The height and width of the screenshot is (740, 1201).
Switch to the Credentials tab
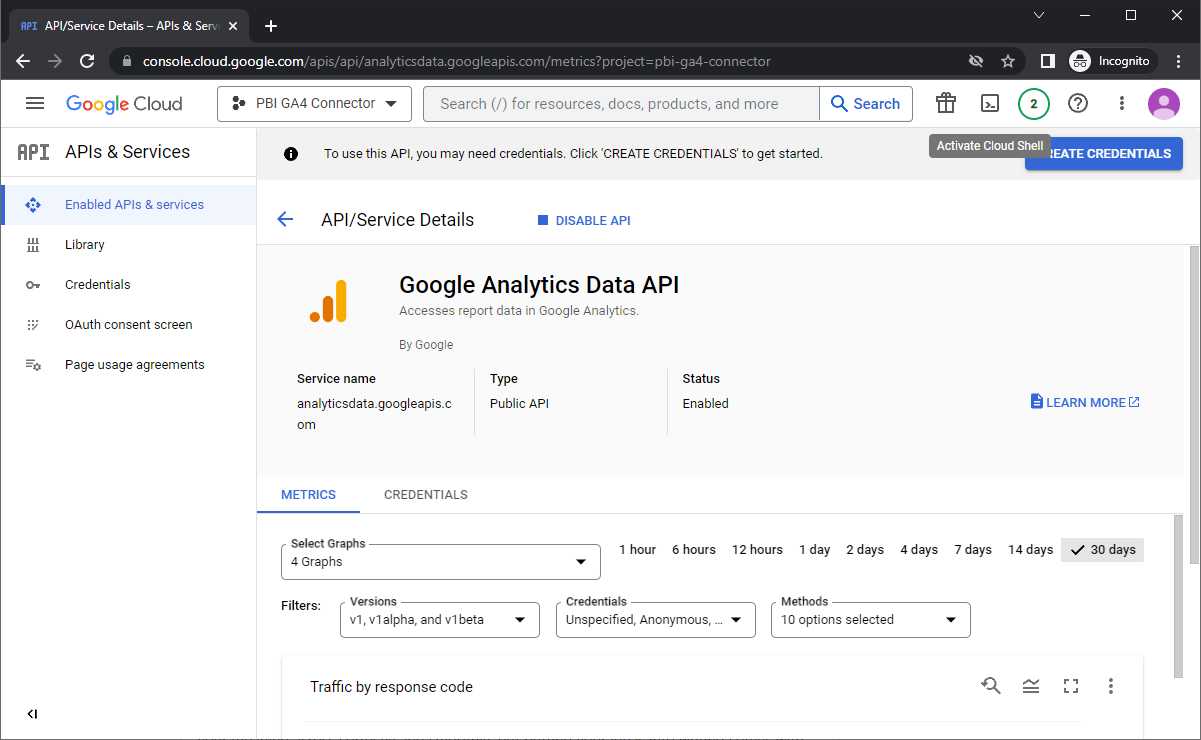click(x=425, y=495)
